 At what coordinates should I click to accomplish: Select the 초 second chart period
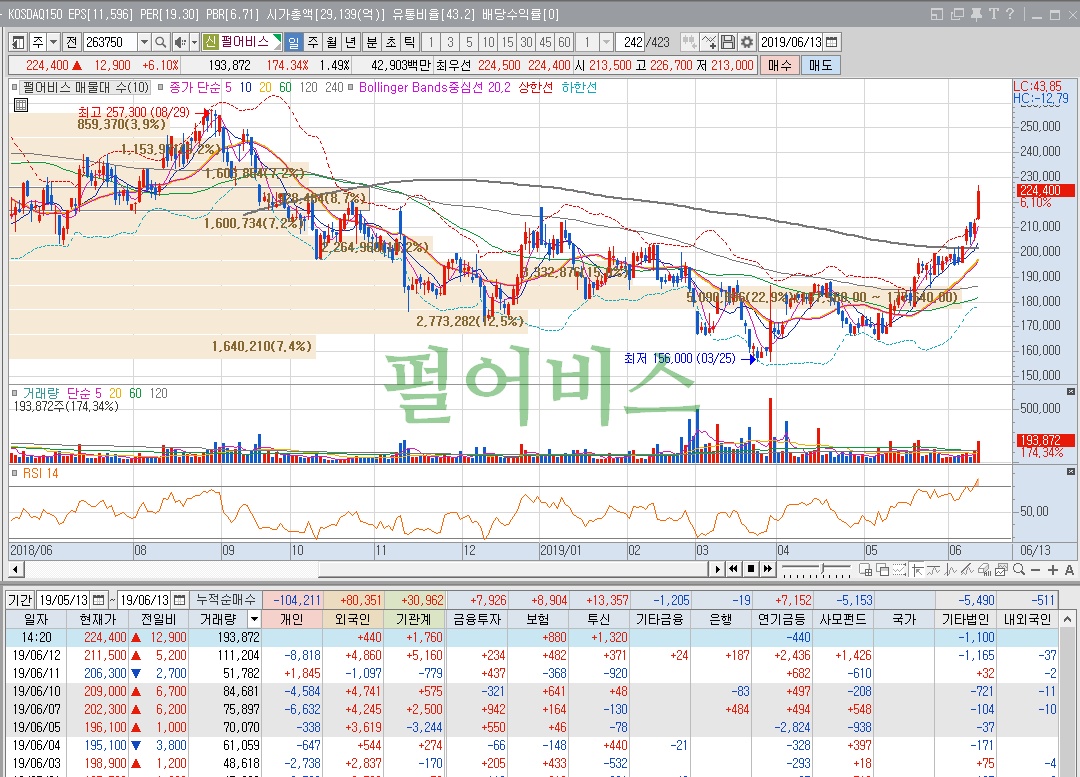pyautogui.click(x=391, y=42)
